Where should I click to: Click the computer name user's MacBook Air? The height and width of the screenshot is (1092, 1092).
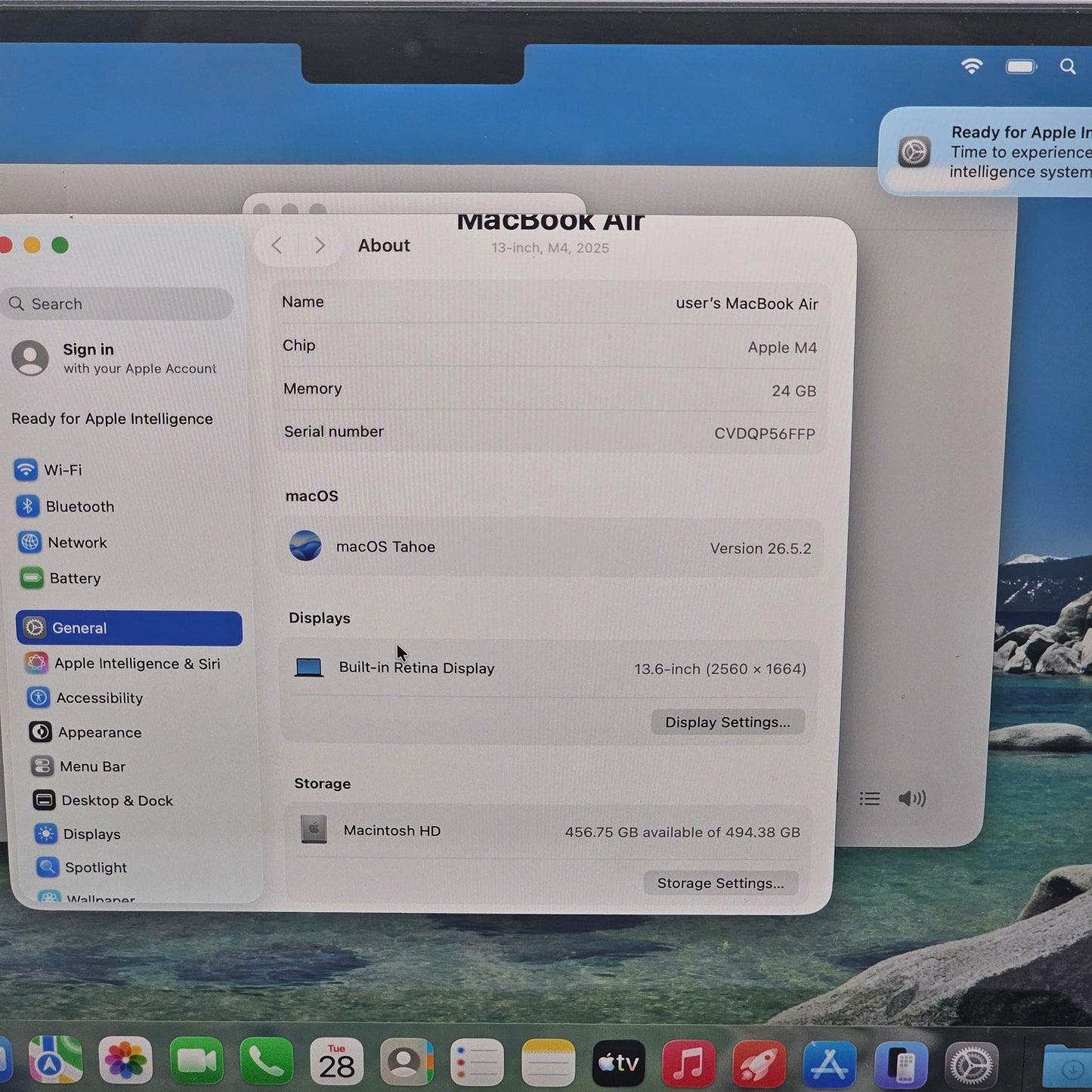tap(747, 304)
